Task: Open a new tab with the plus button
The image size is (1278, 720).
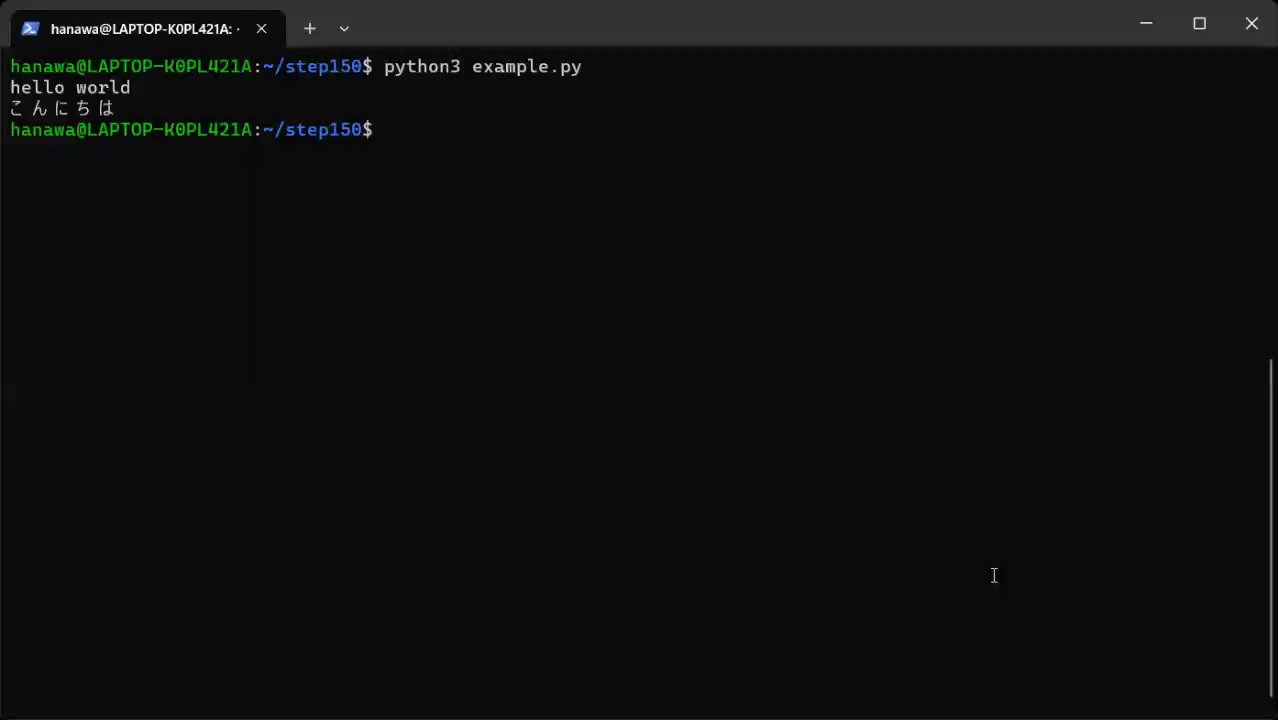Action: click(310, 29)
